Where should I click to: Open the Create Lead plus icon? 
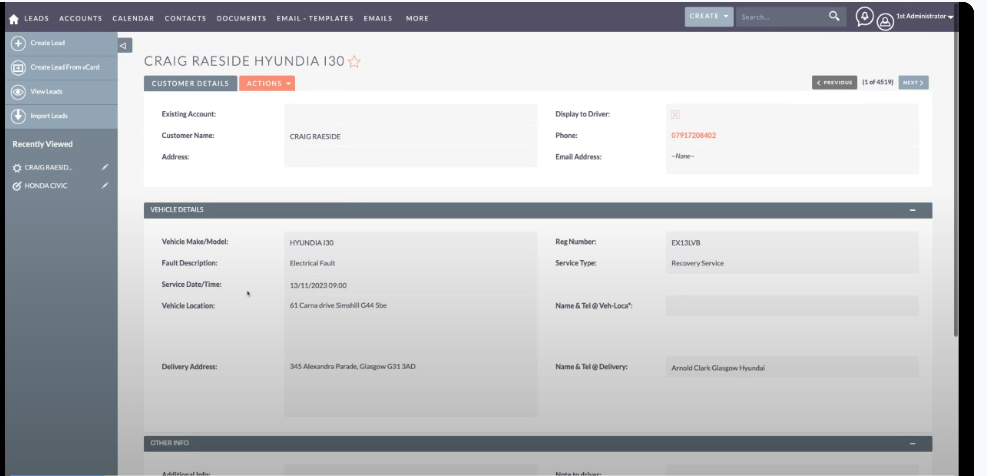click(x=18, y=43)
